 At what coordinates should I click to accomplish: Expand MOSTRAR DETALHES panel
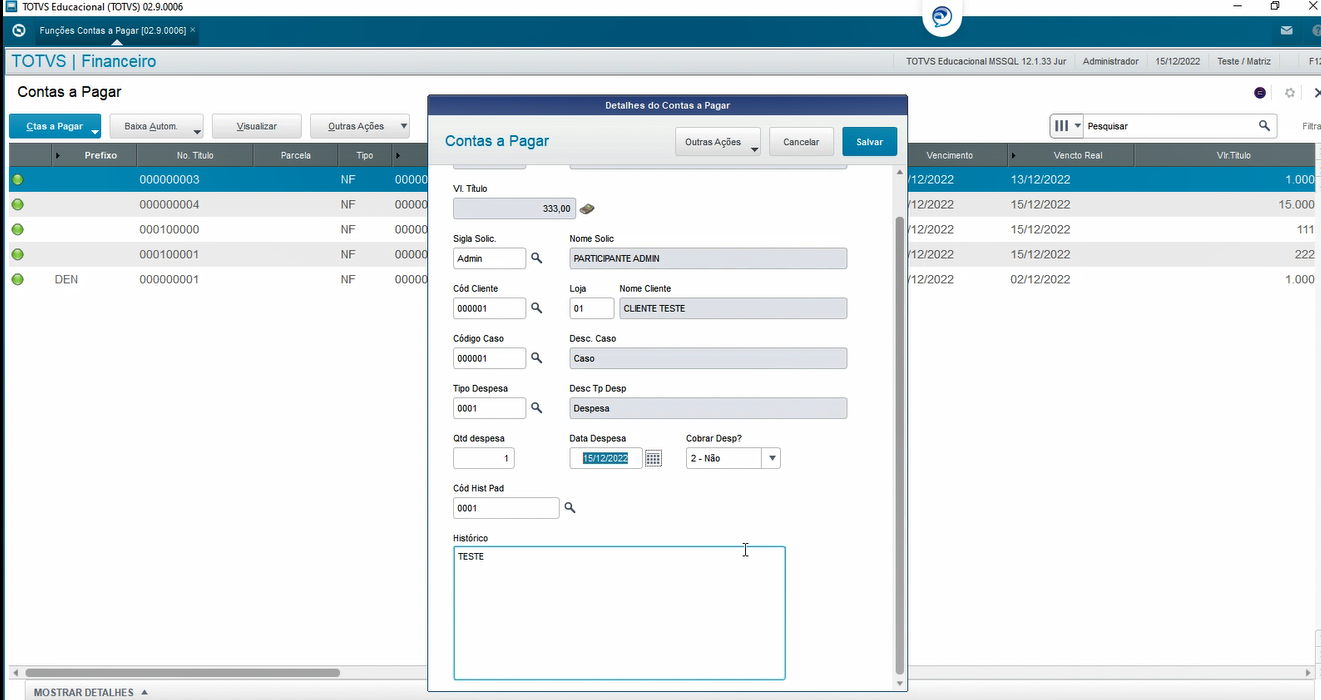91,692
